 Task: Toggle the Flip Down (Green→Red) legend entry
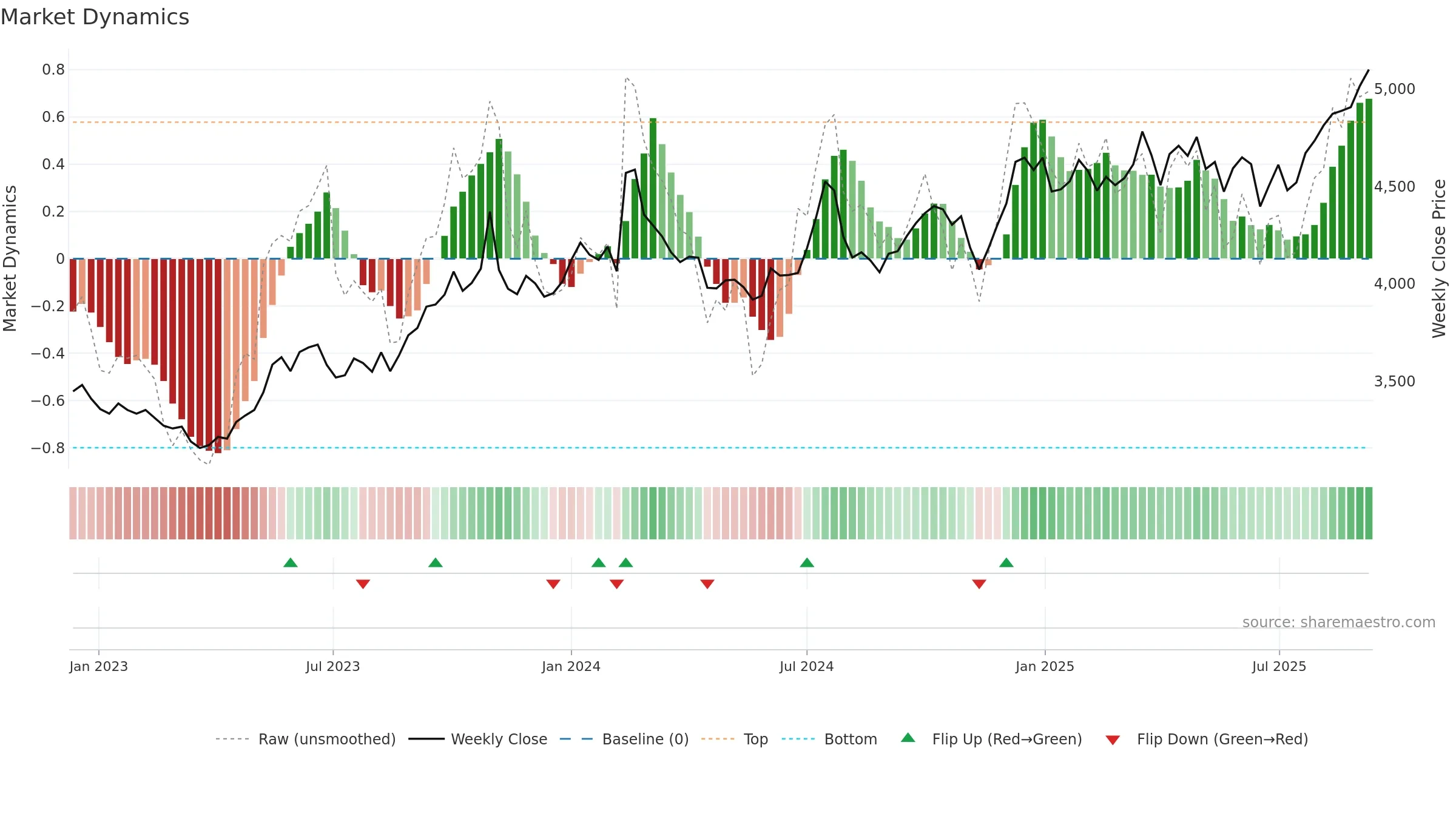pyautogui.click(x=1207, y=739)
